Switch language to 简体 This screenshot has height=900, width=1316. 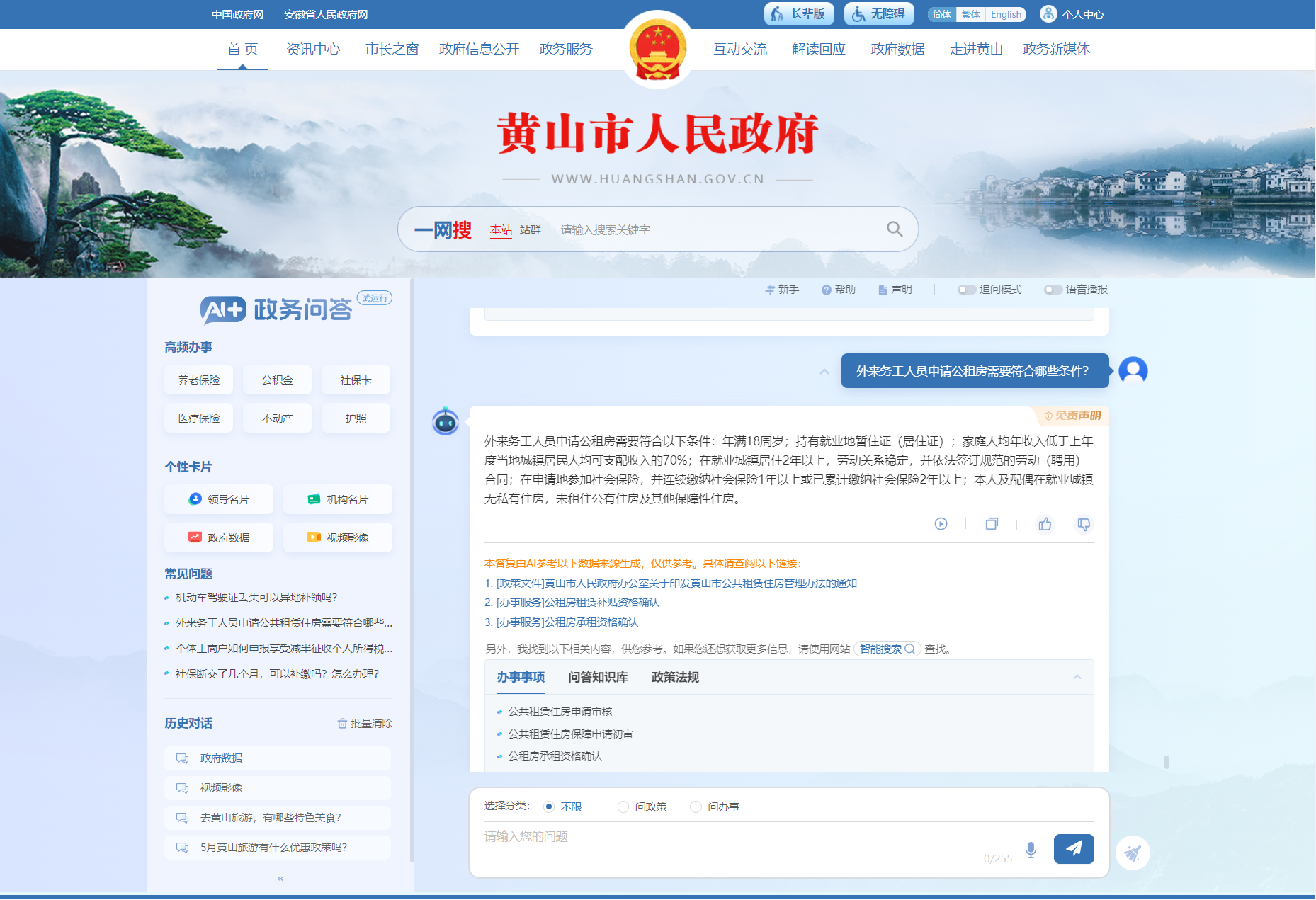tap(942, 14)
